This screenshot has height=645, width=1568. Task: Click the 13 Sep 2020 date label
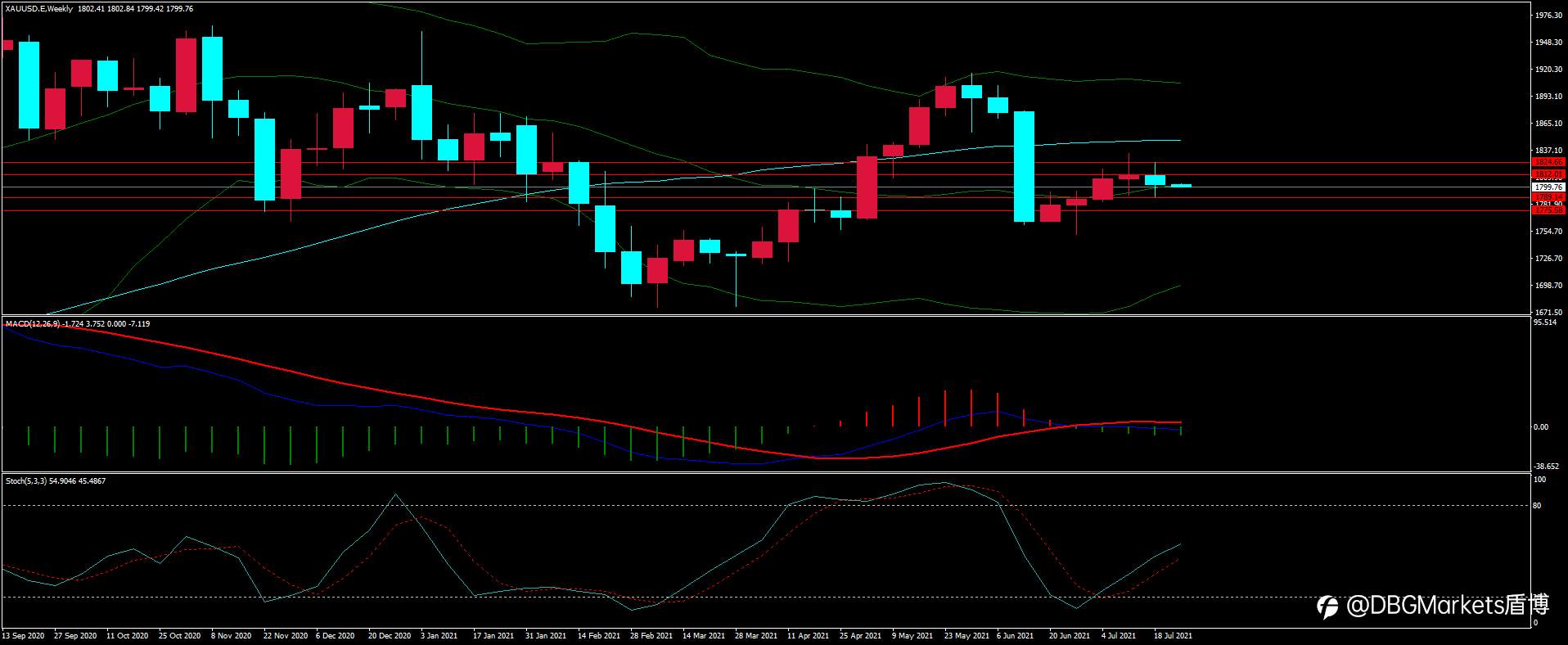pyautogui.click(x=23, y=636)
